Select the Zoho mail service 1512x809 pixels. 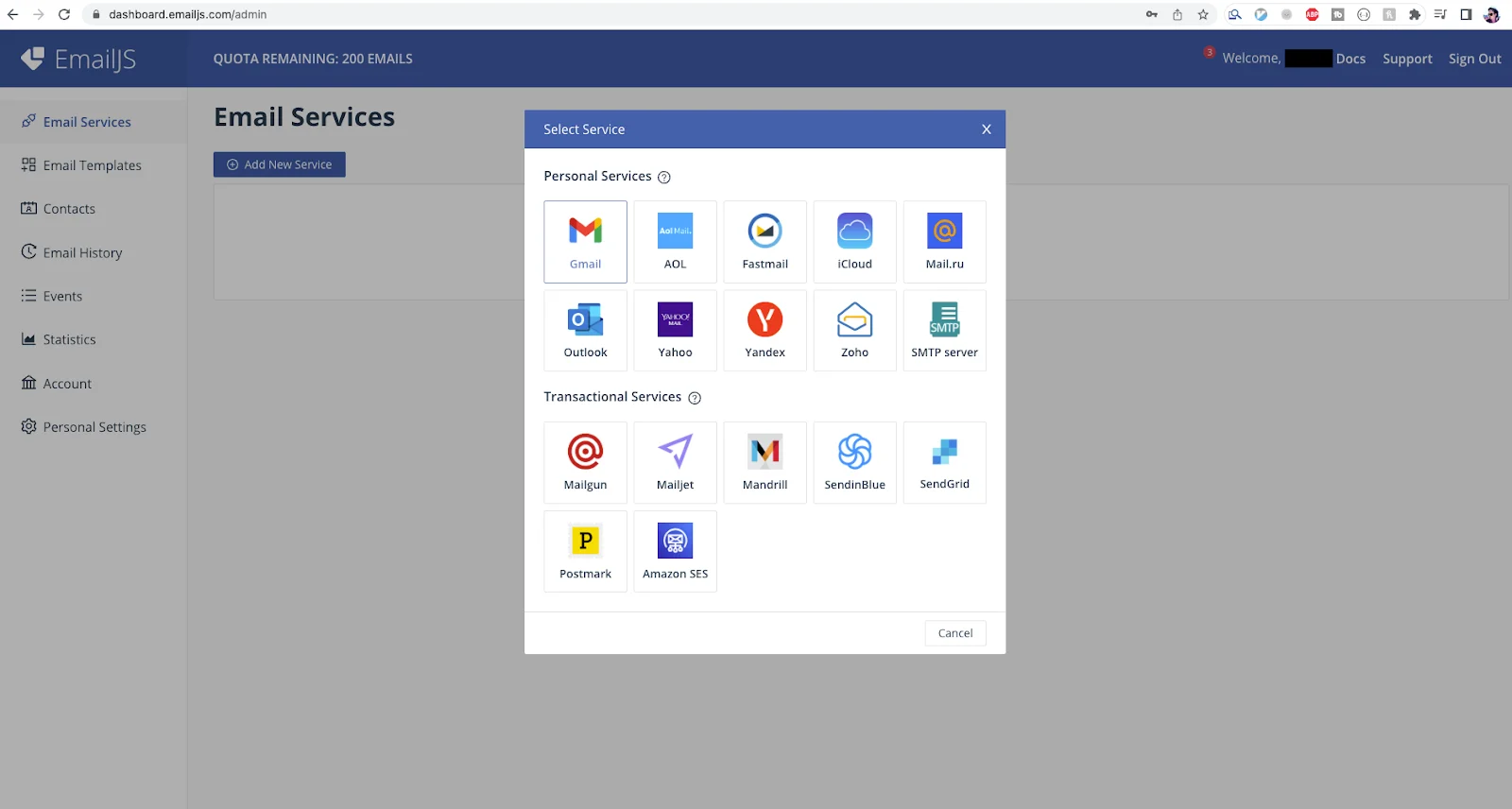click(854, 331)
